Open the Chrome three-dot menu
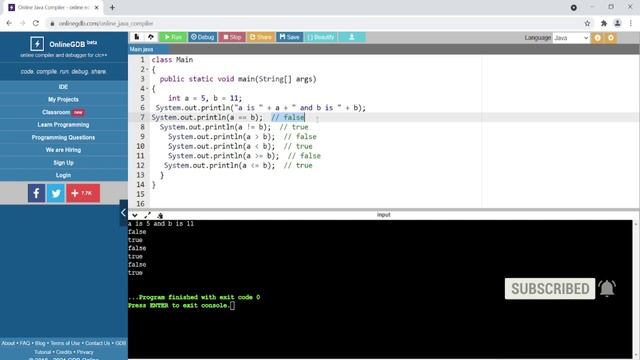 [x=631, y=24]
